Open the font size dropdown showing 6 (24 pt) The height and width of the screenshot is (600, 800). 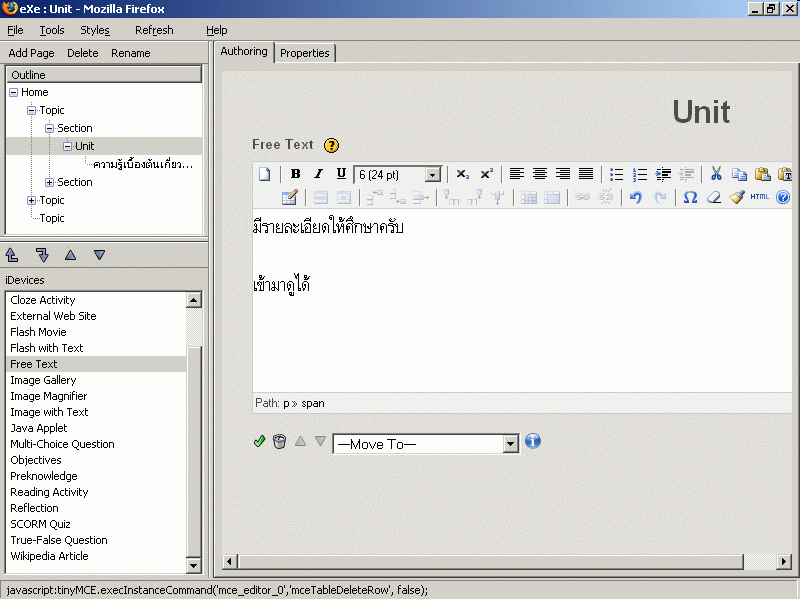point(398,174)
